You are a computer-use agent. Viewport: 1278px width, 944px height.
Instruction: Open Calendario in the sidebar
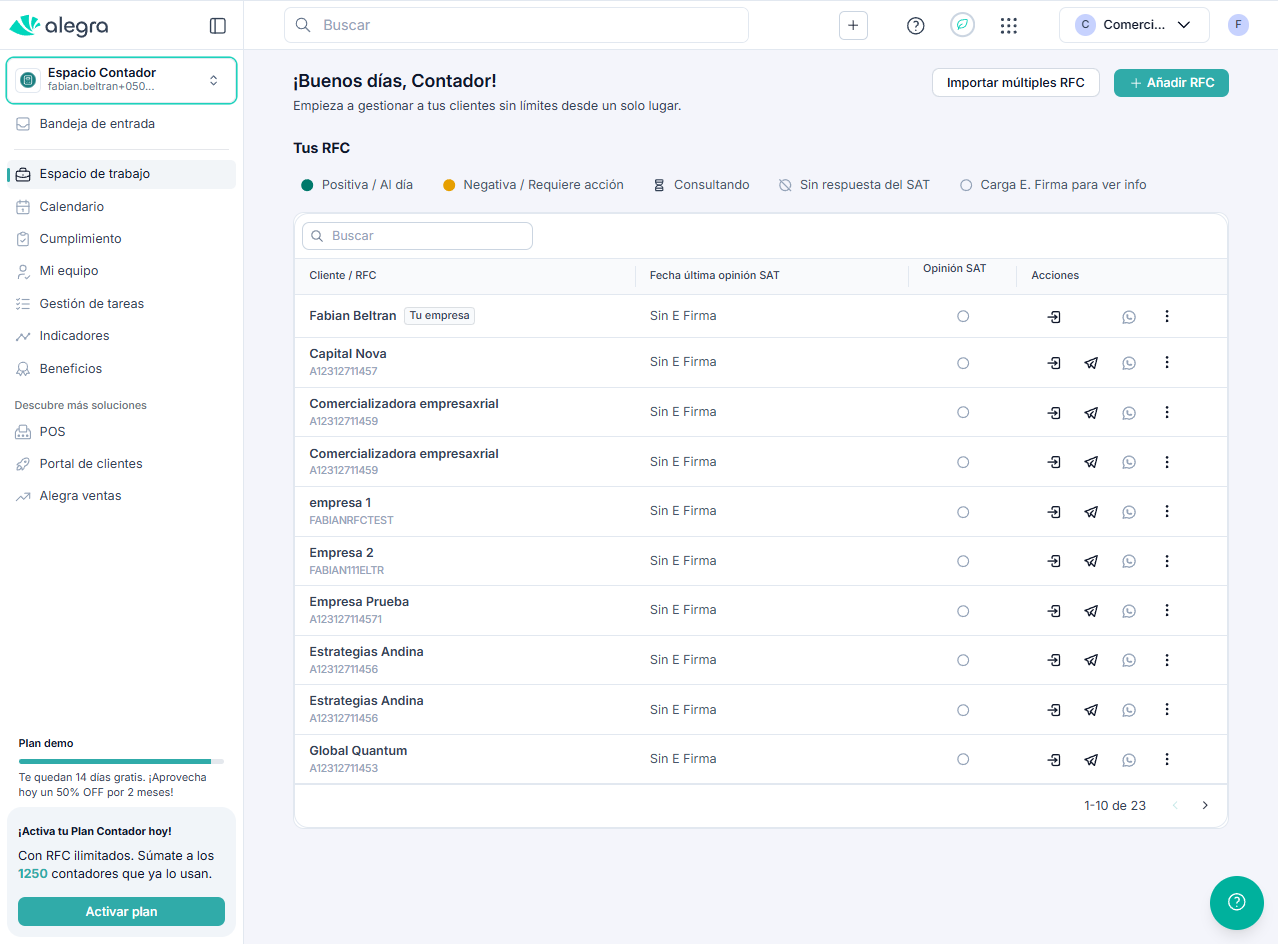[72, 207]
